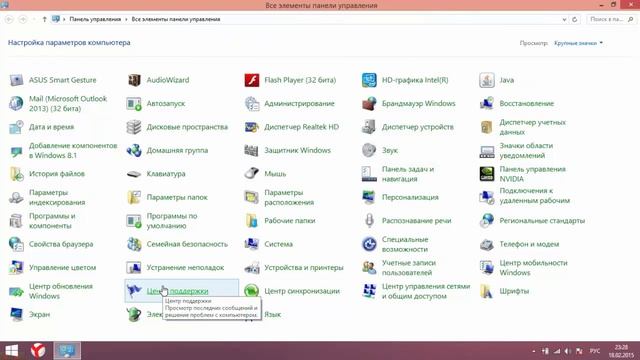The height and width of the screenshot is (360, 640).
Task: Open the Учетные записи пользователей link
Action: point(409,268)
